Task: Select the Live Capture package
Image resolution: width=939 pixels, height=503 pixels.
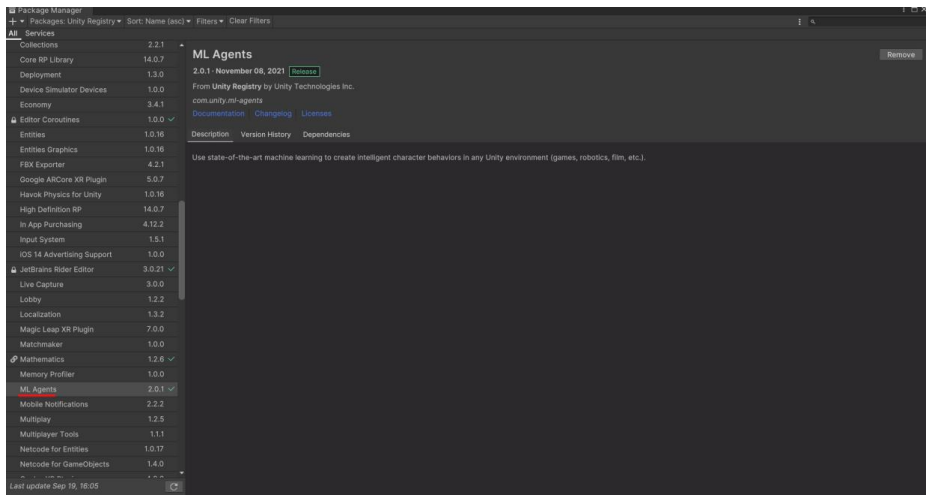Action: click(92, 284)
